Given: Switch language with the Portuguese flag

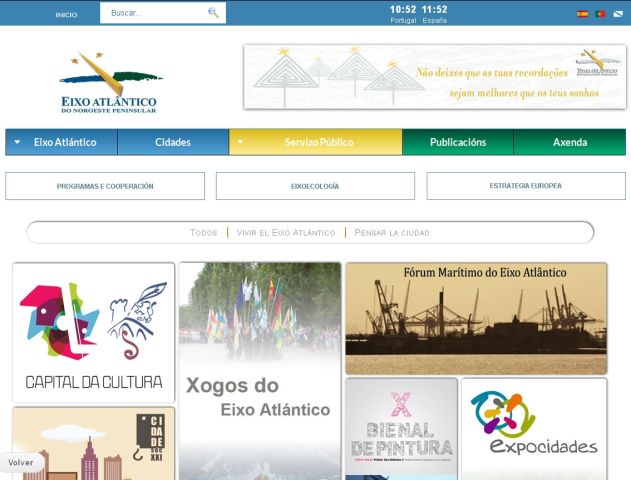Looking at the screenshot, I should tap(600, 14).
